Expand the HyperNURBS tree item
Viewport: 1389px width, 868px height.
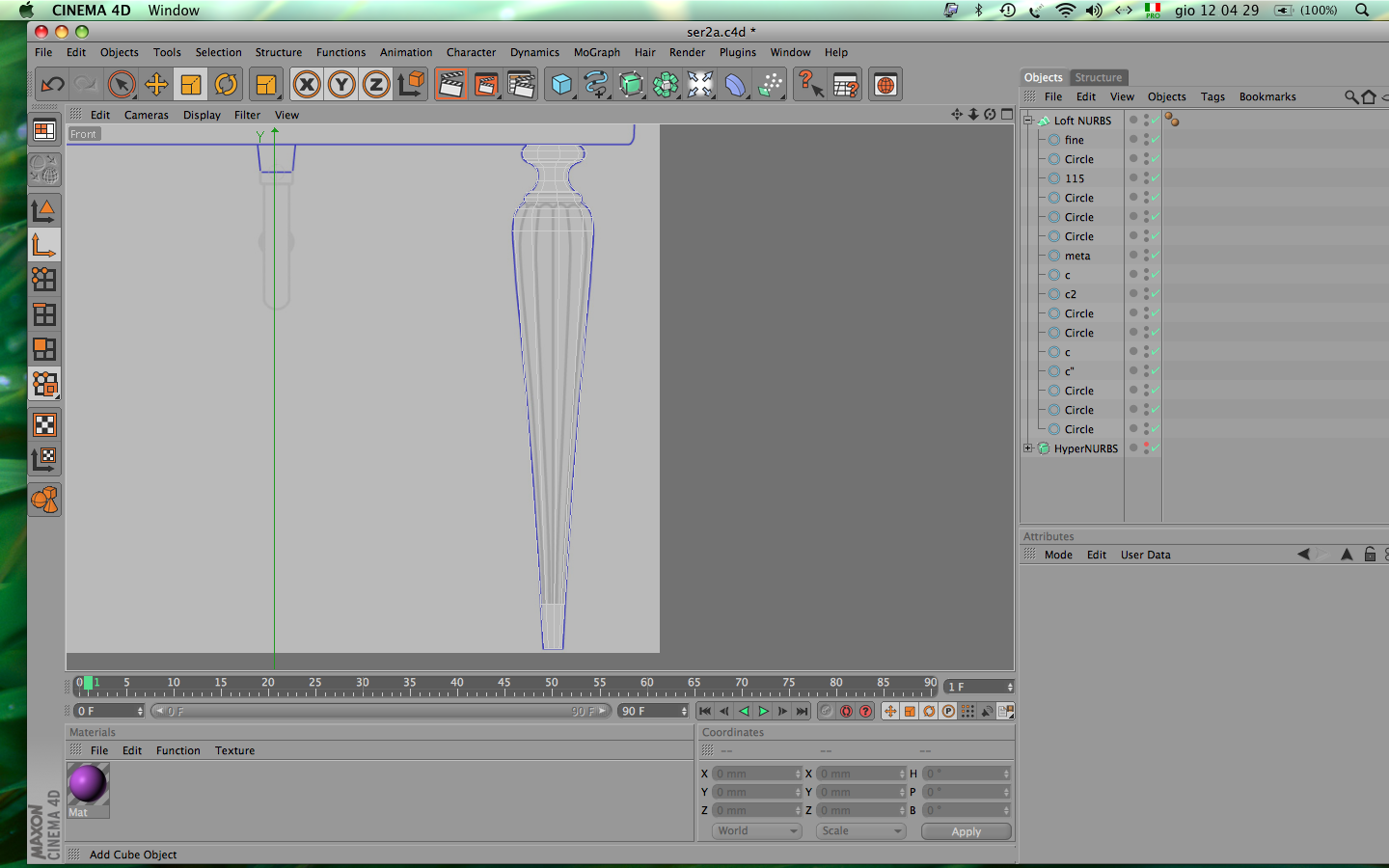pos(1028,448)
